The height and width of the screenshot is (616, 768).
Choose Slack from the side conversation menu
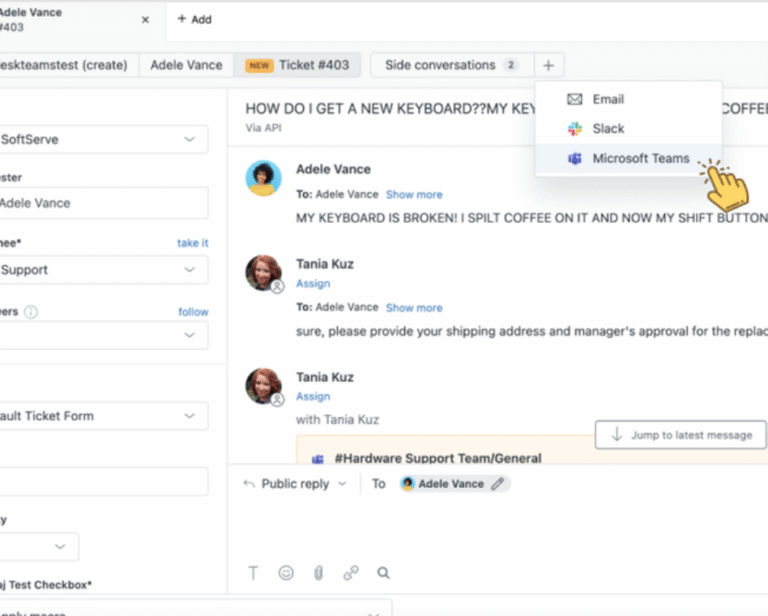[628, 129]
